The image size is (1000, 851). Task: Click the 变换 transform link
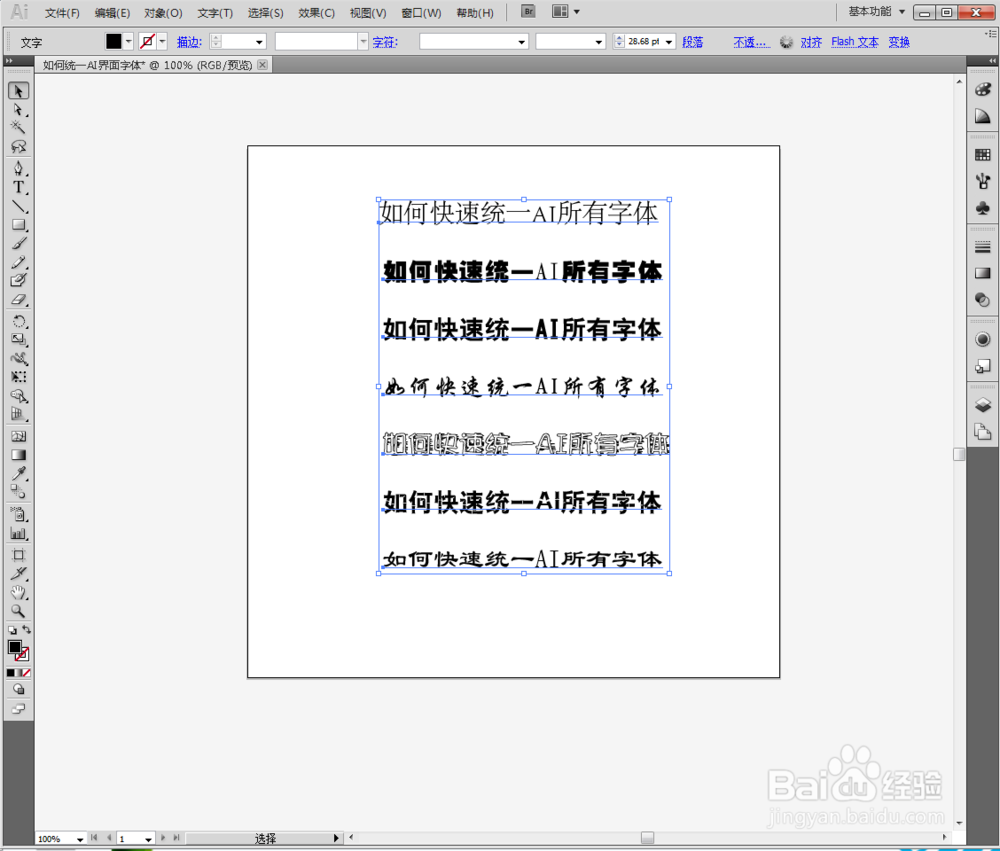899,42
